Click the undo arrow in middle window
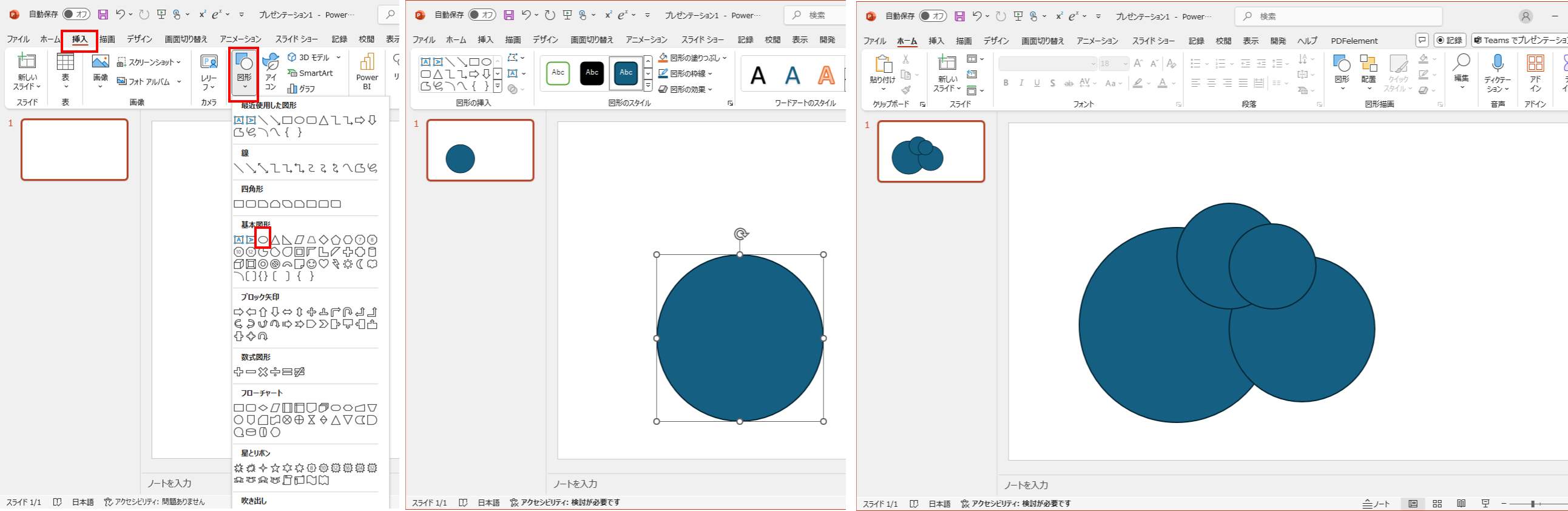 [526, 15]
